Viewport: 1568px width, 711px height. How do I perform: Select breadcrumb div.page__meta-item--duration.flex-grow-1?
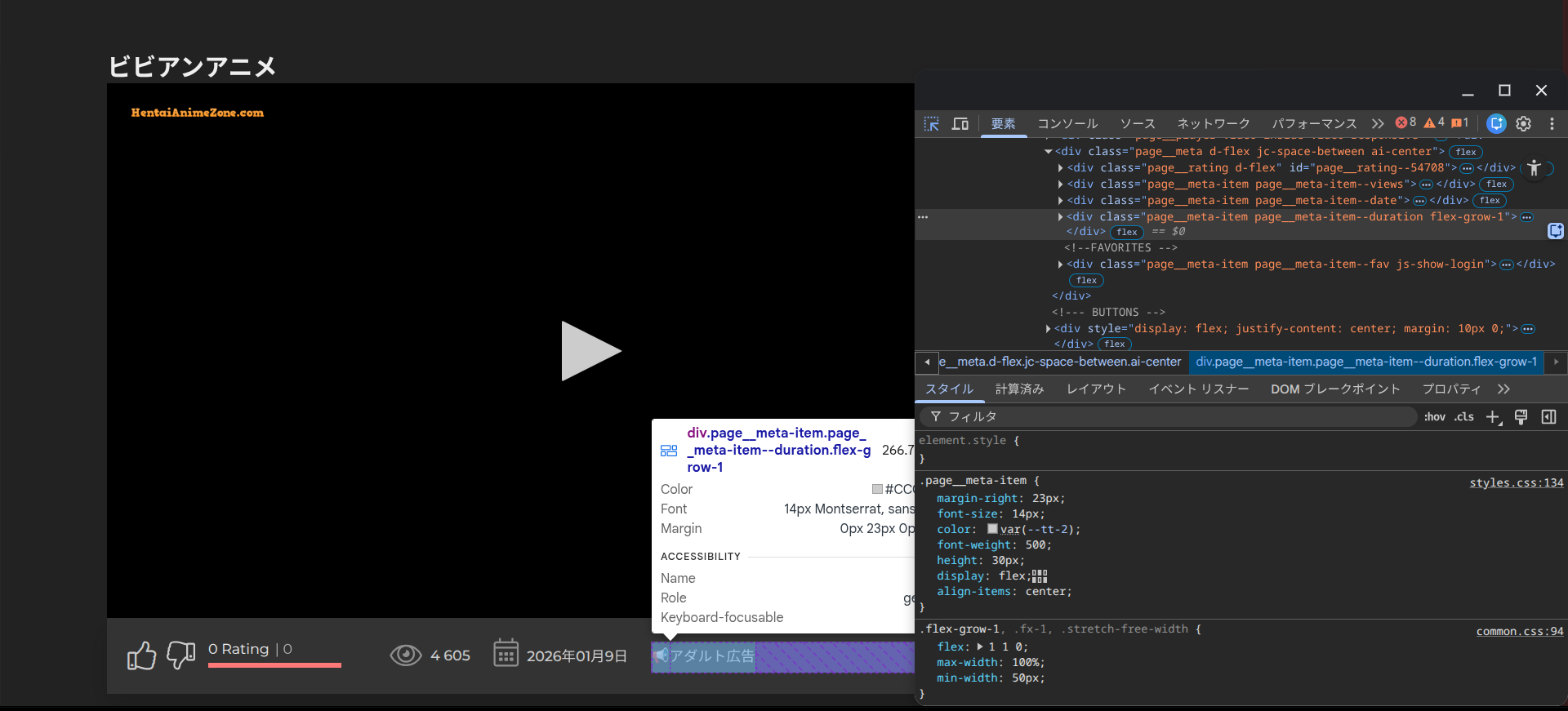pos(1366,362)
